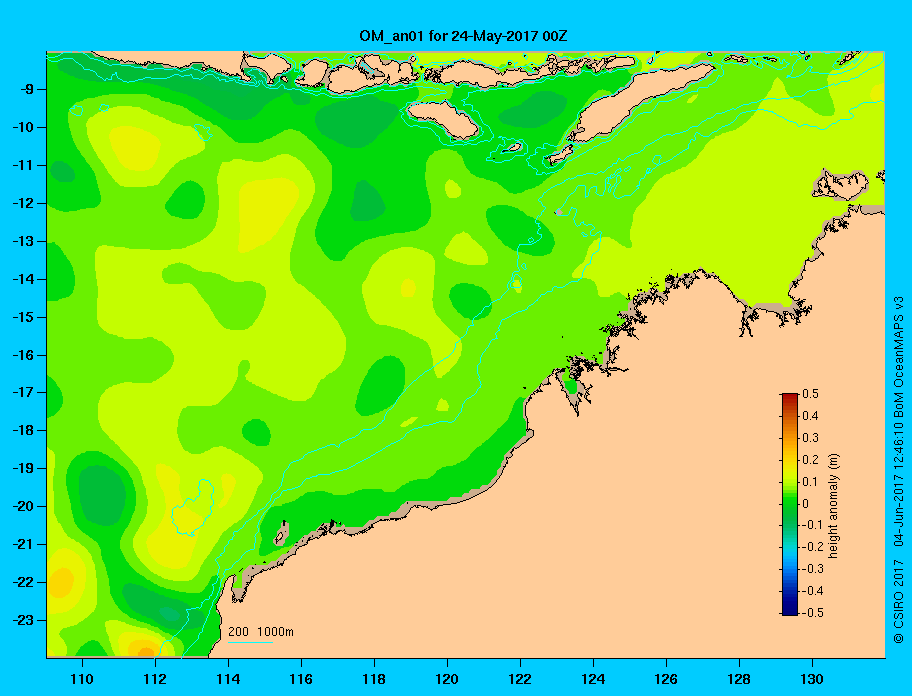Click the colorbar value '-0.1'
Viewport: 912px width, 696px height.
pyautogui.click(x=813, y=525)
